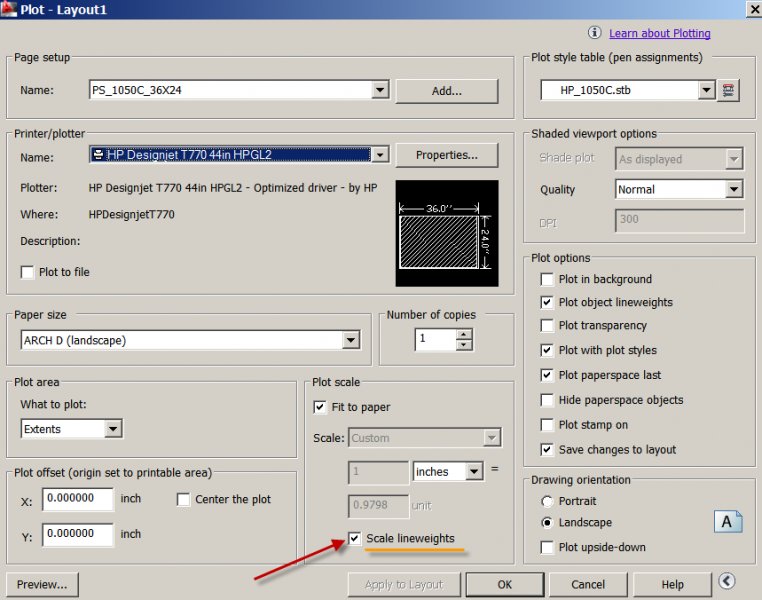762x600 pixels.
Task: Expand the Paper size ARCH D dropdown
Action: pyautogui.click(x=351, y=340)
